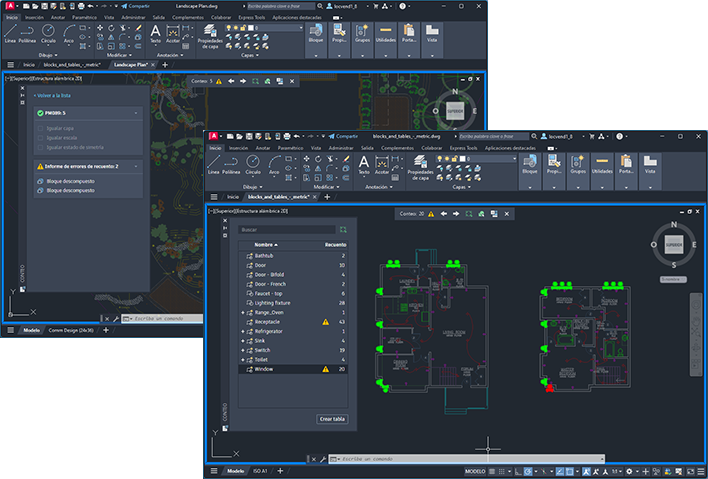The image size is (708, 479).
Task: Click the Círculo tool in the Landscape Plan window
Action: pyautogui.click(x=48, y=33)
